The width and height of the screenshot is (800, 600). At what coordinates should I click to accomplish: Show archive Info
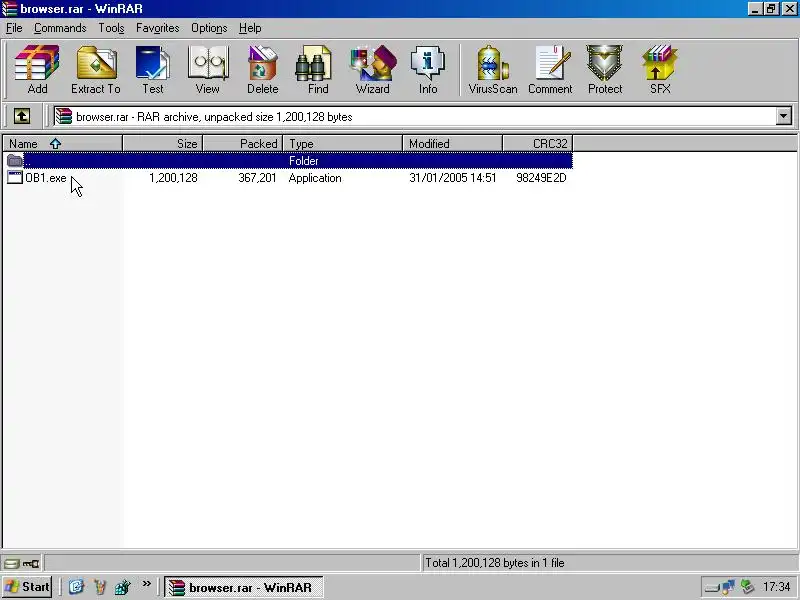(x=428, y=70)
